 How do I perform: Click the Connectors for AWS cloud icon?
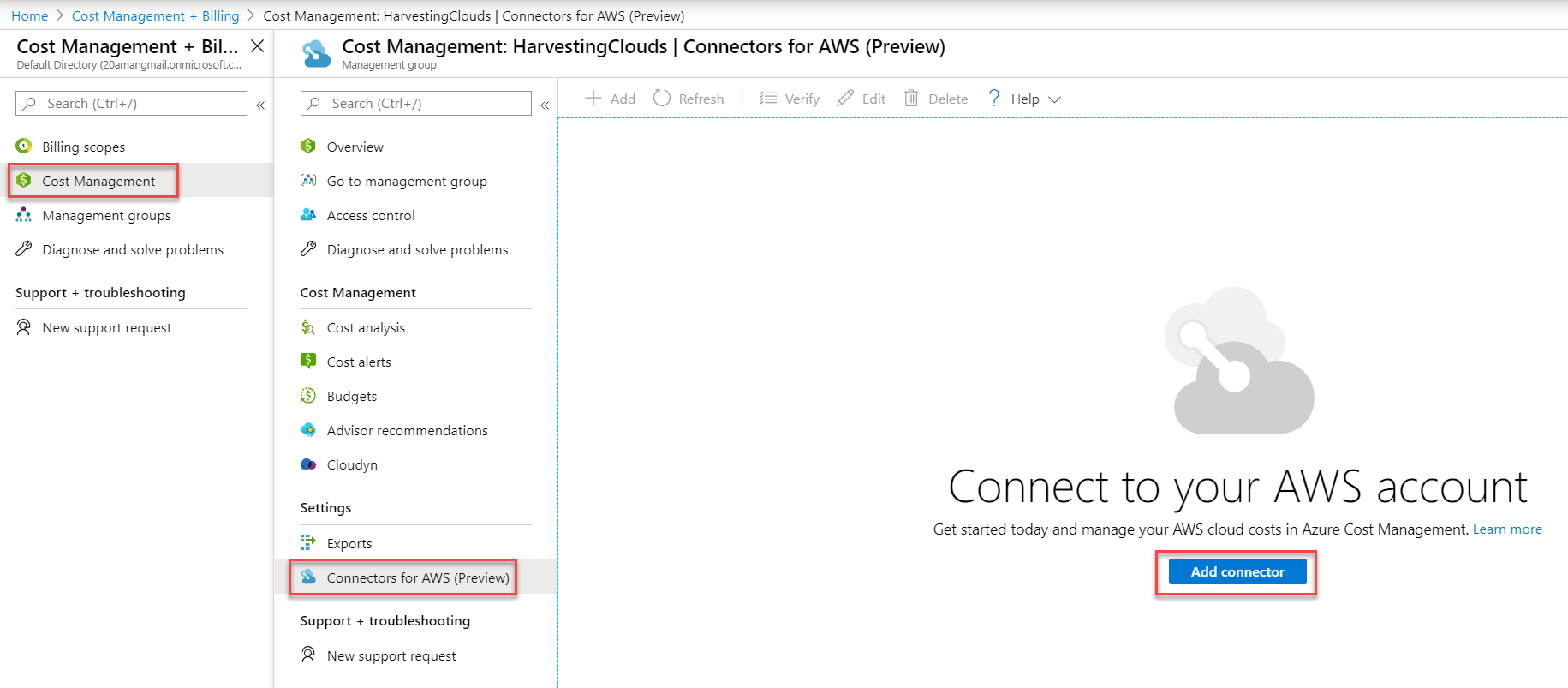click(x=308, y=577)
